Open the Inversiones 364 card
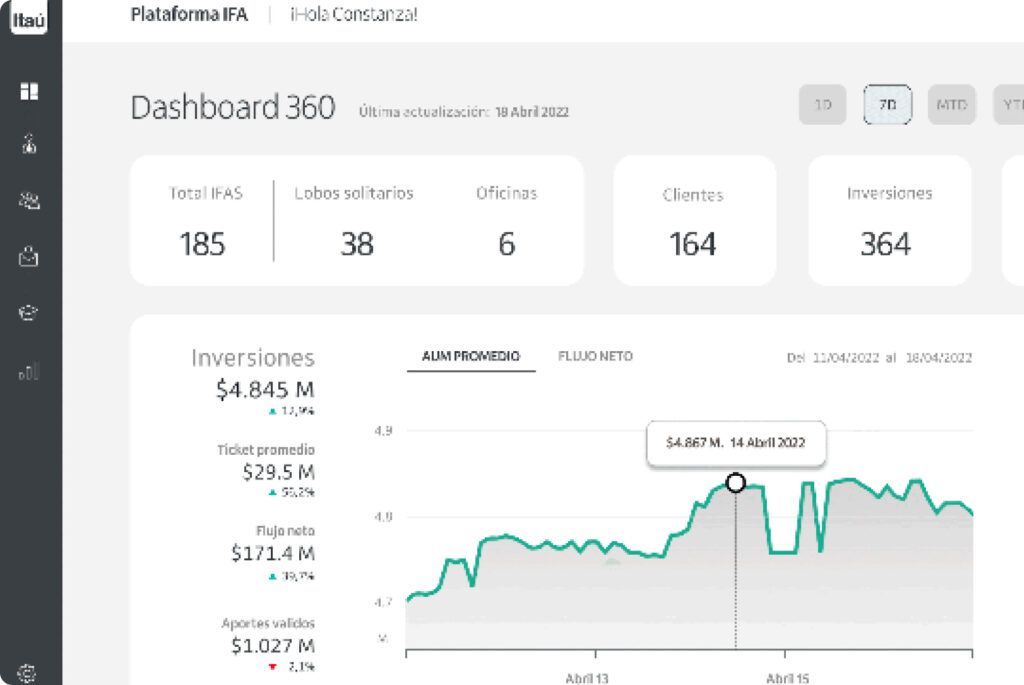1024x685 pixels. click(x=888, y=220)
